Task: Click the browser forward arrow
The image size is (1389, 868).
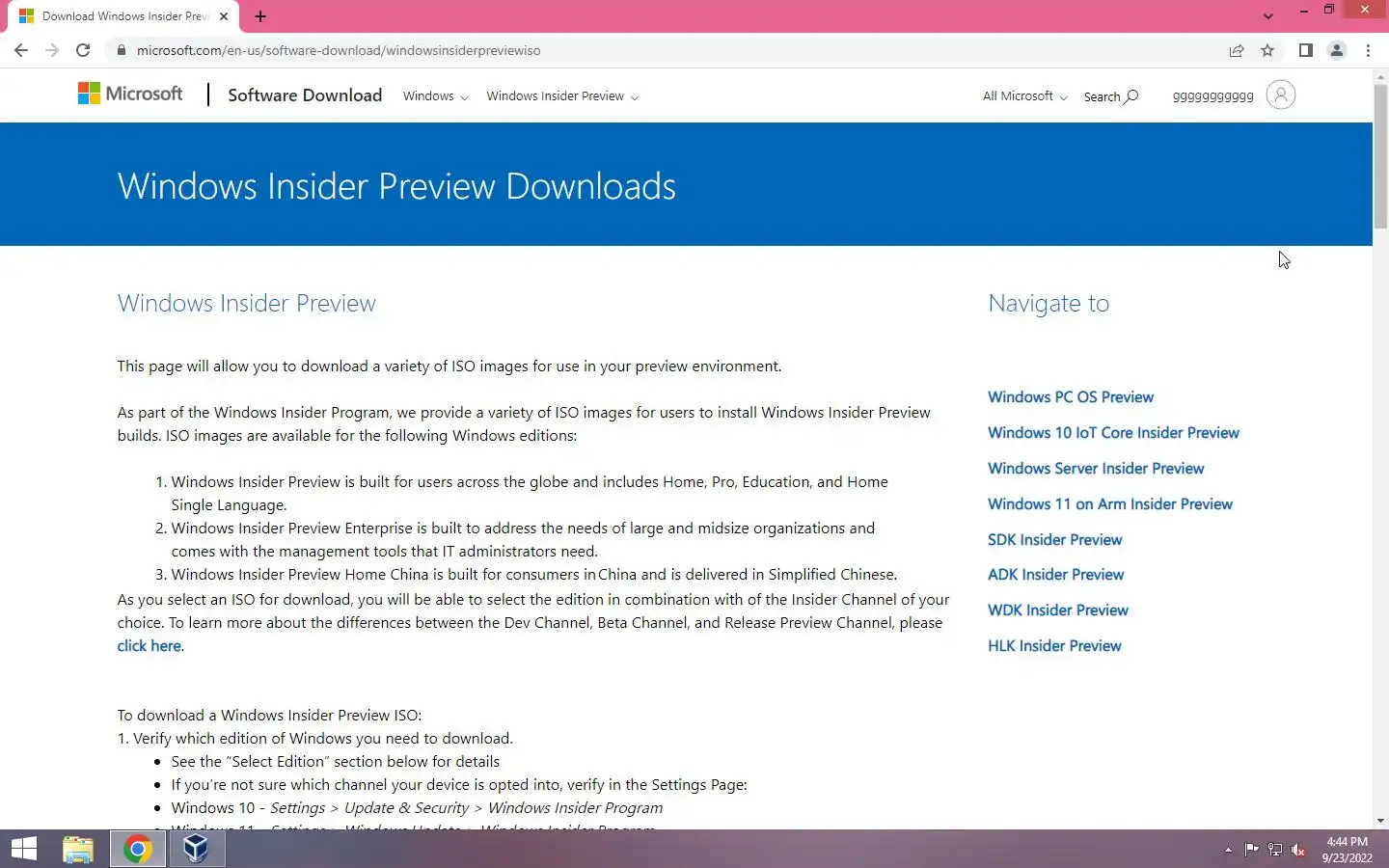Action: coord(52,50)
